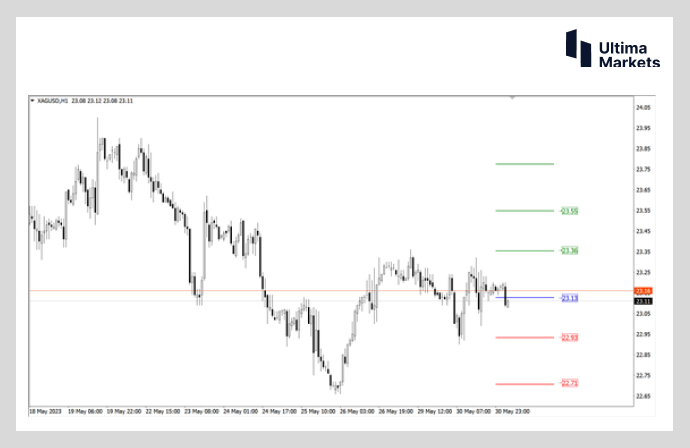This screenshot has height=448, width=690.
Task: Click the black 23.11 current price tag
Action: pos(643,301)
